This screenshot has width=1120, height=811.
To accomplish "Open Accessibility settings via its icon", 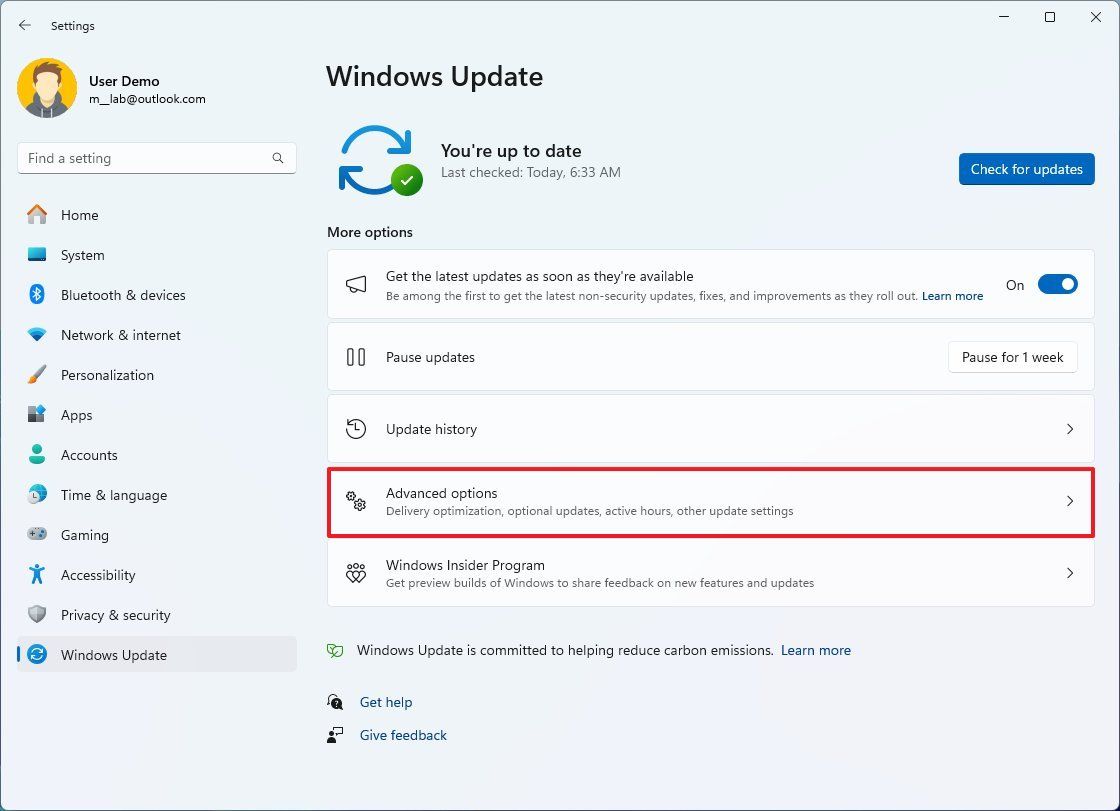I will tap(37, 575).
